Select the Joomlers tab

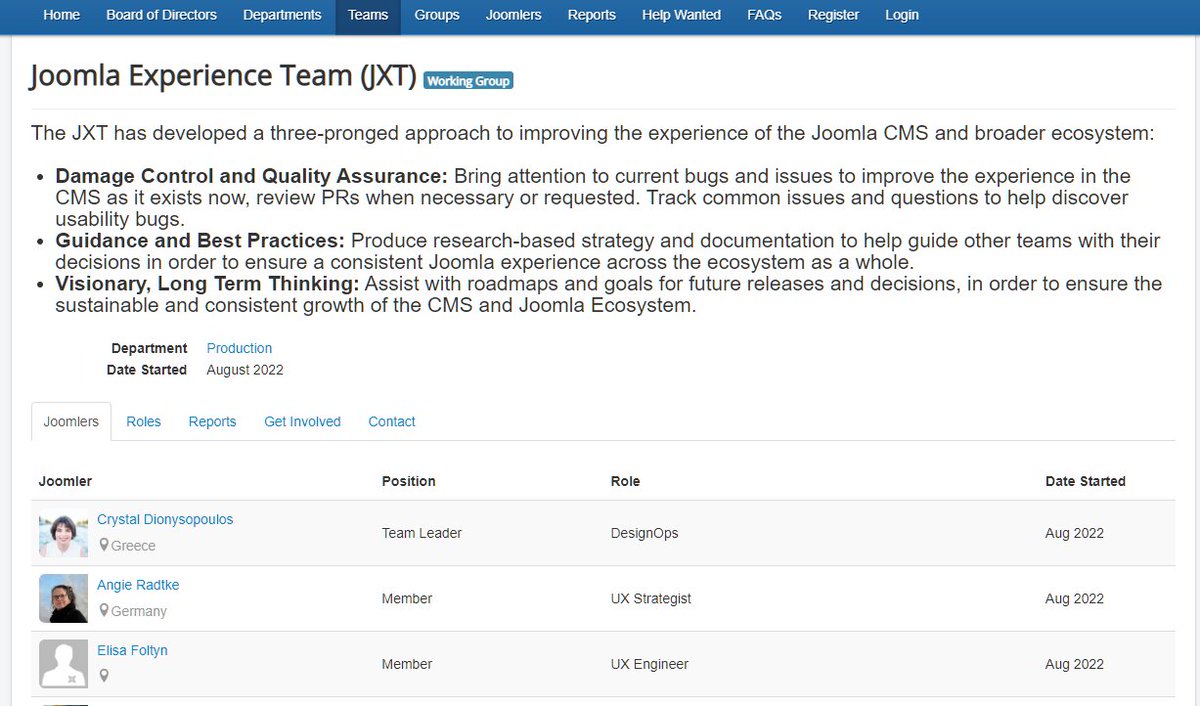pyautogui.click(x=71, y=422)
